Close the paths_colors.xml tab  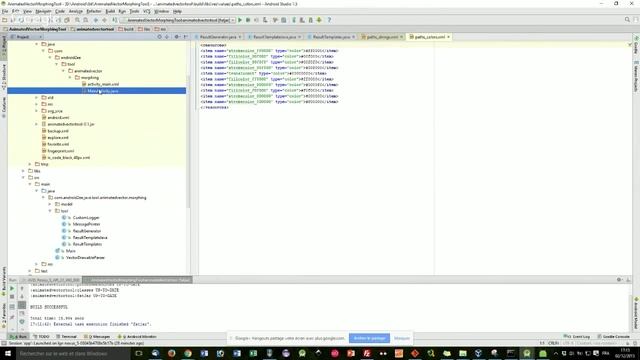[x=448, y=37]
